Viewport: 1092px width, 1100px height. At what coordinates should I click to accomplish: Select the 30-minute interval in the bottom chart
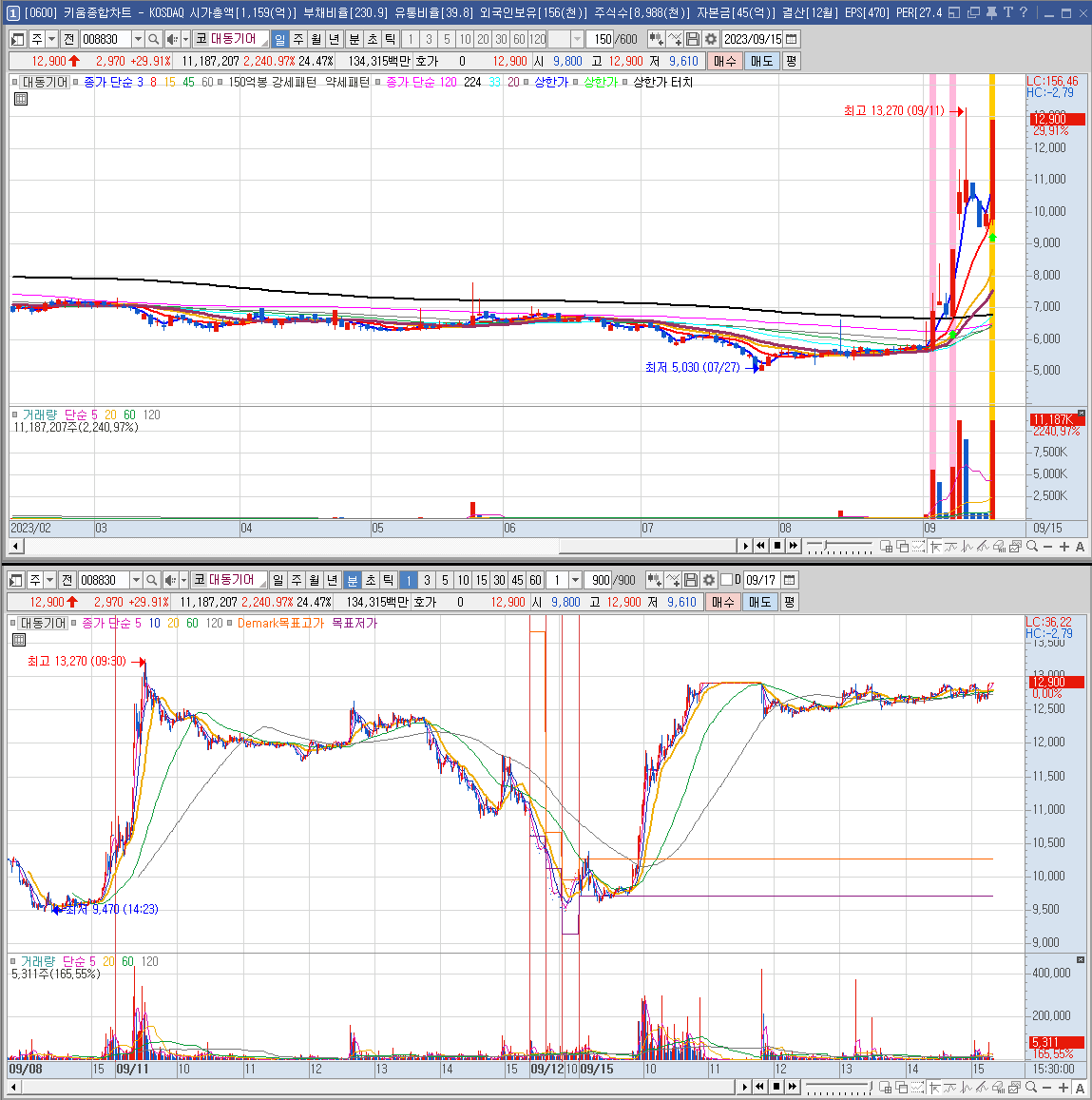tap(499, 580)
